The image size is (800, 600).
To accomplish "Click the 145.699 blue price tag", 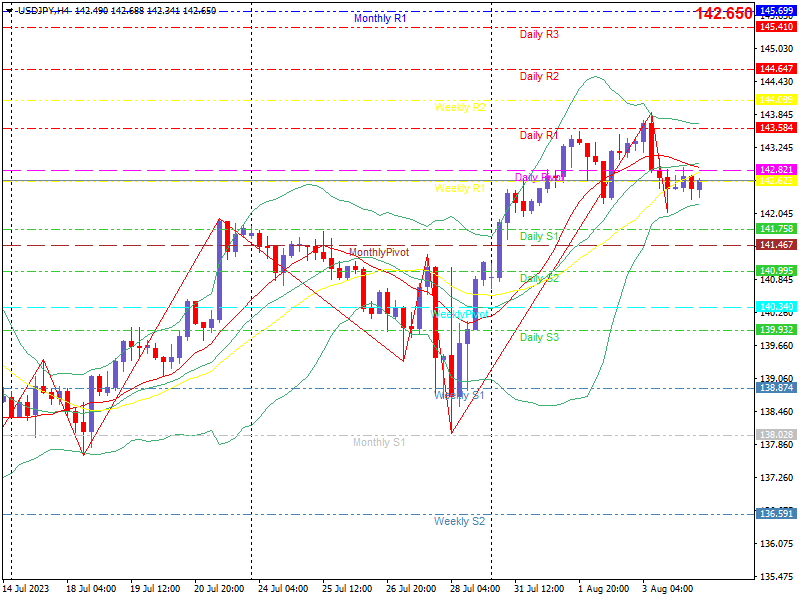I will pyautogui.click(x=777, y=11).
